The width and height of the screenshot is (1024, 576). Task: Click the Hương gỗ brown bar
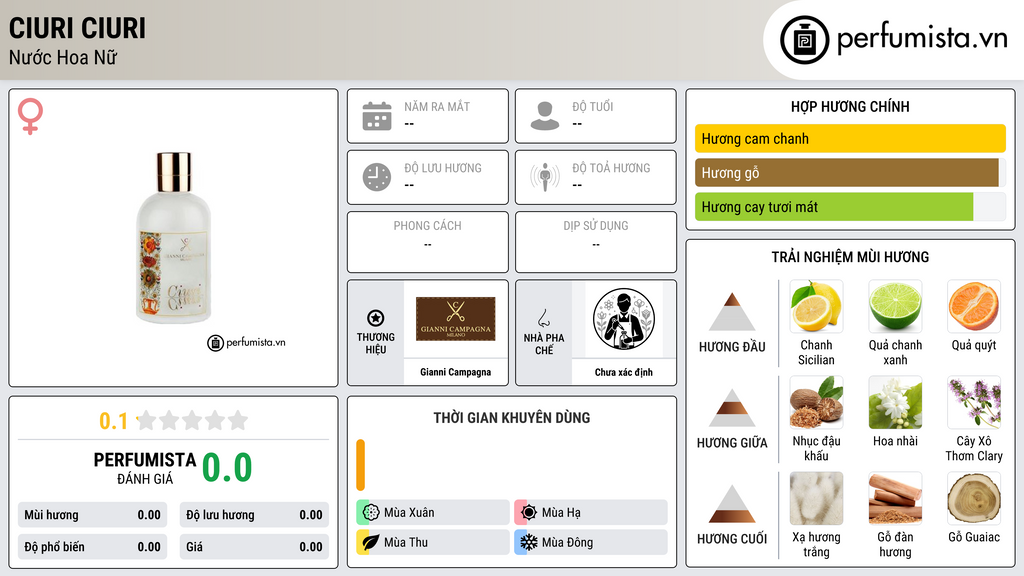click(847, 172)
